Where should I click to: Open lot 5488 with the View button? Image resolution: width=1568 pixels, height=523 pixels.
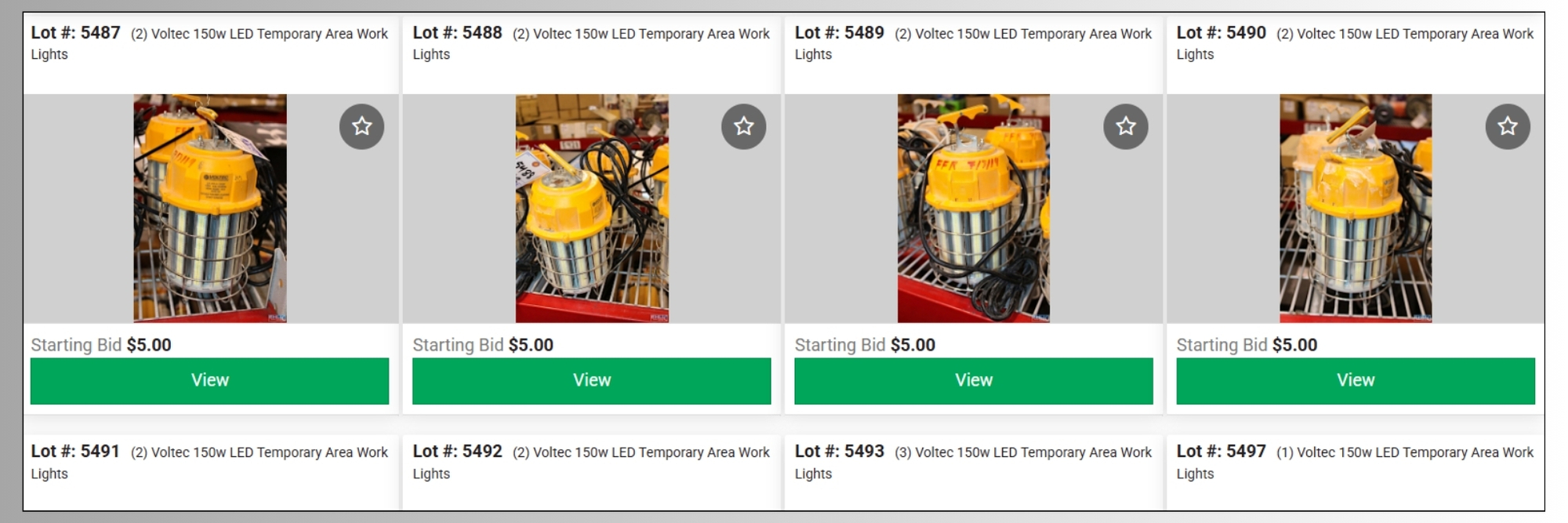coord(592,381)
